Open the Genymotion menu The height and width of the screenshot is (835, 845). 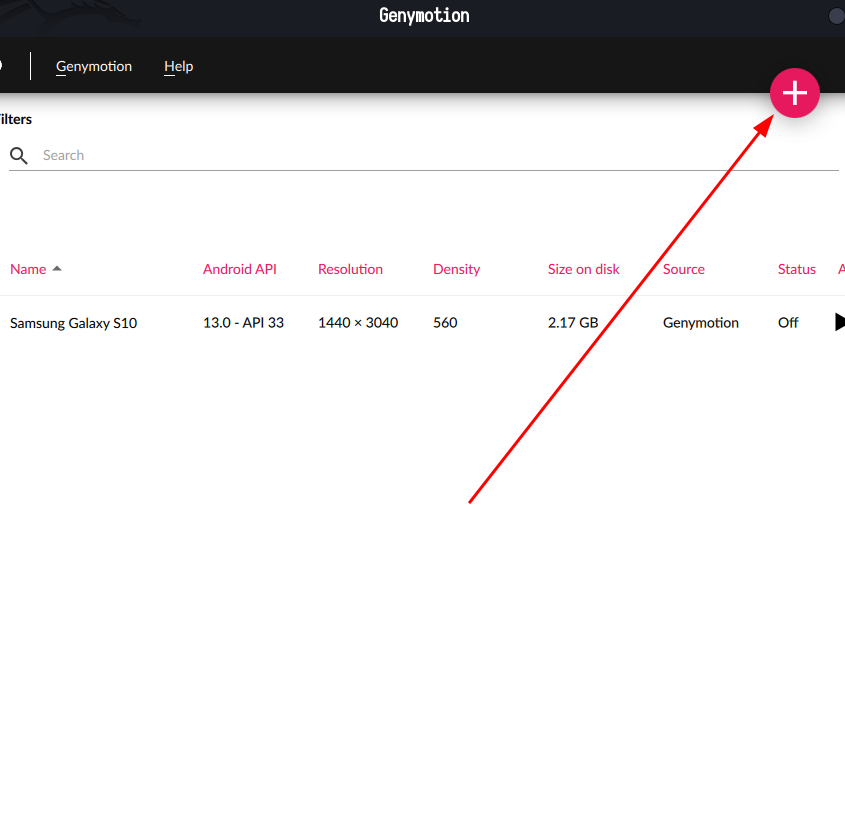click(x=94, y=66)
